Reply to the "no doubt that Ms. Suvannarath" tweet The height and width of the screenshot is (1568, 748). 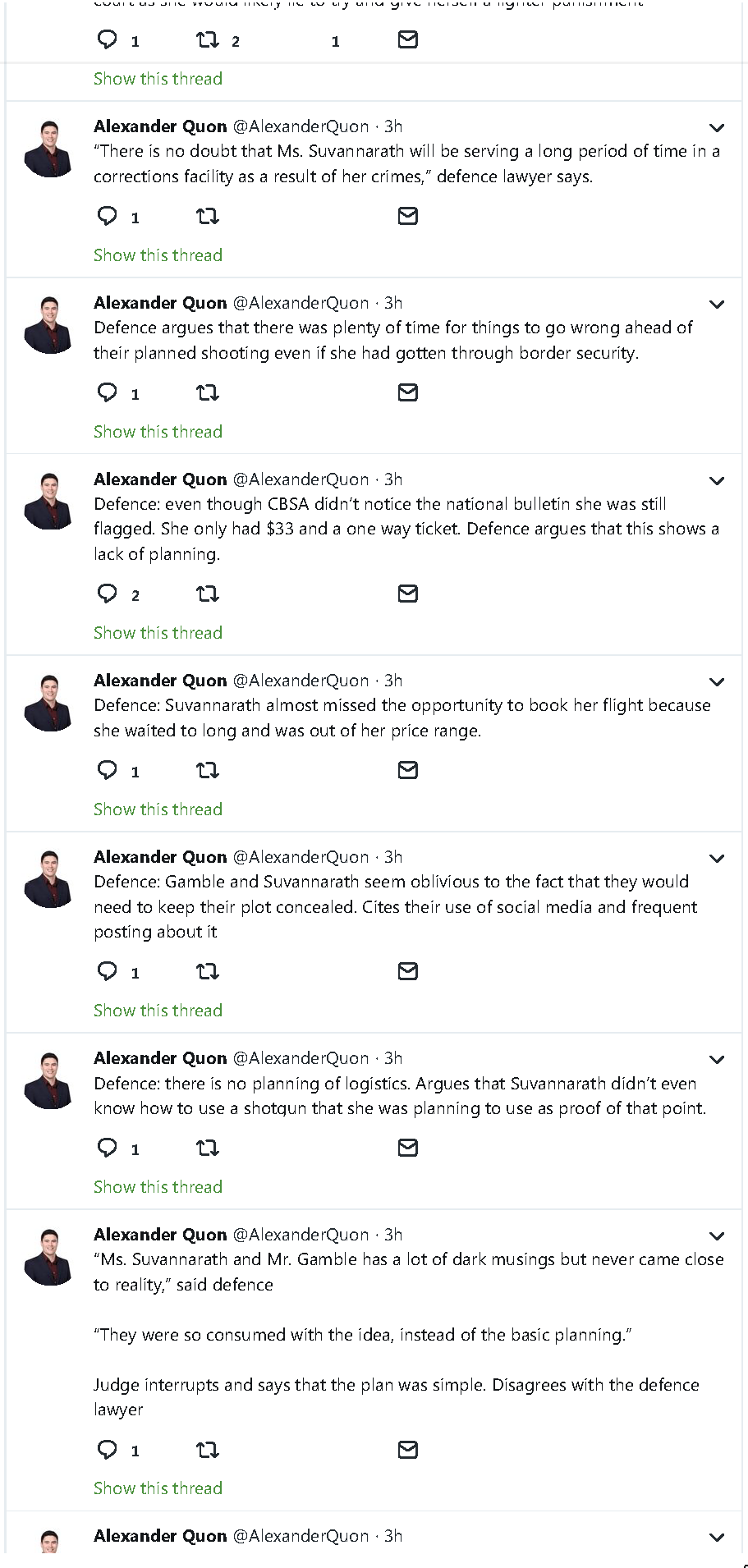click(x=108, y=217)
